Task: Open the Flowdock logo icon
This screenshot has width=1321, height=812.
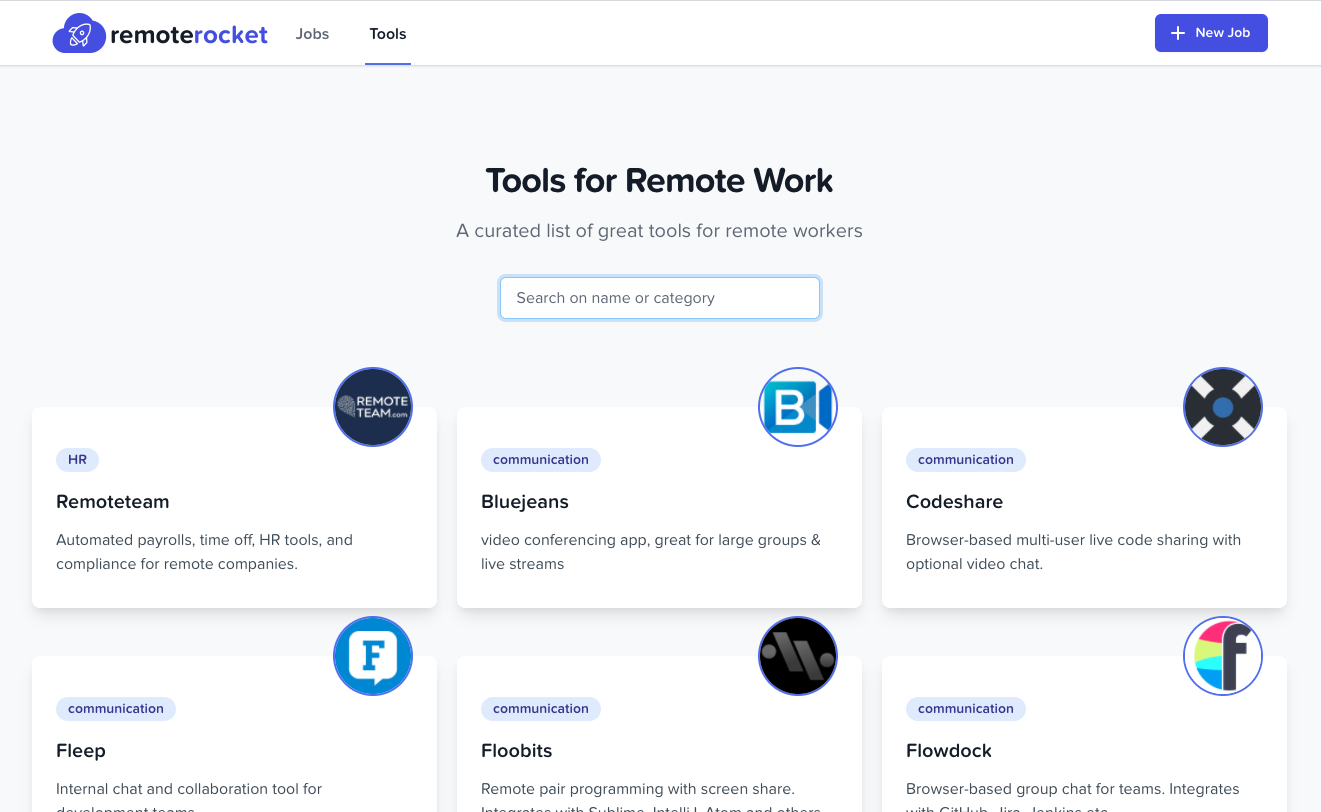Action: (1223, 656)
